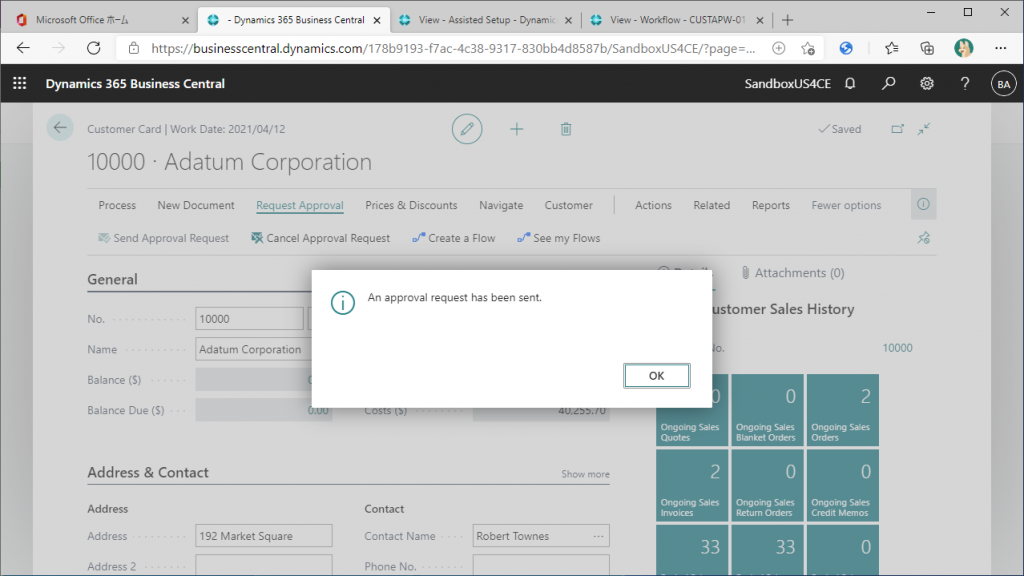Click Send Approval Request
1024x576 pixels.
[163, 238]
